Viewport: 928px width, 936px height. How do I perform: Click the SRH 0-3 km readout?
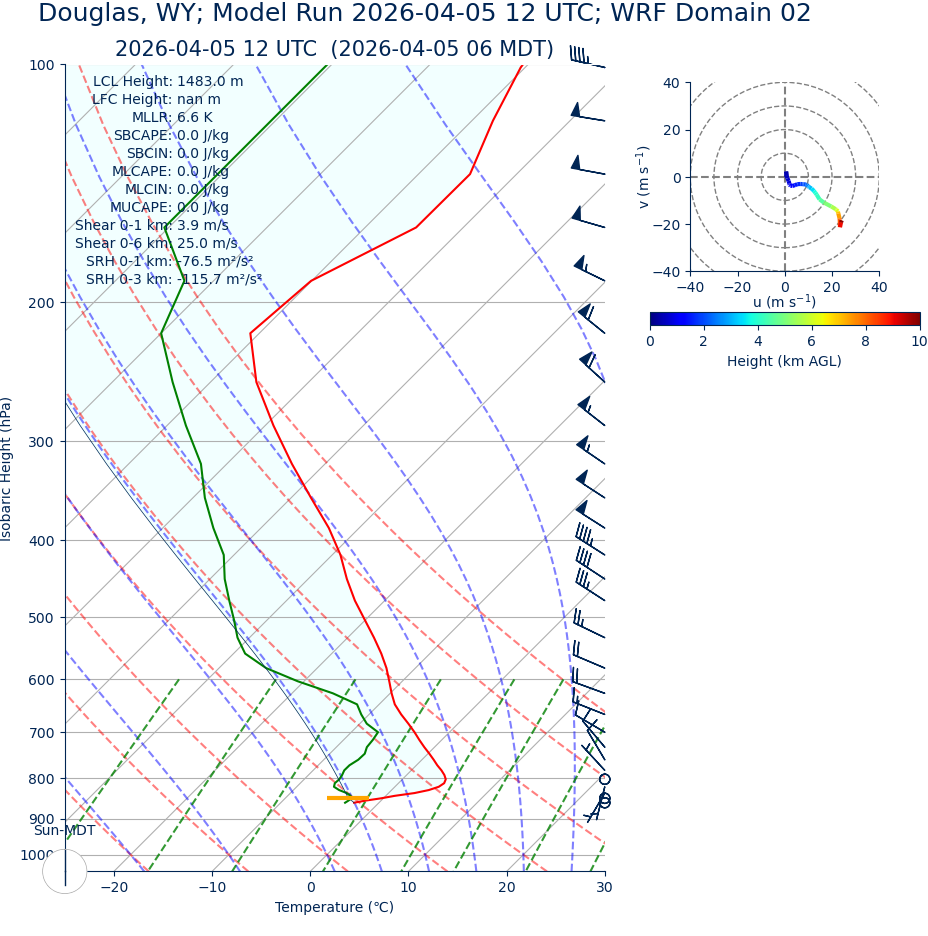[x=173, y=279]
